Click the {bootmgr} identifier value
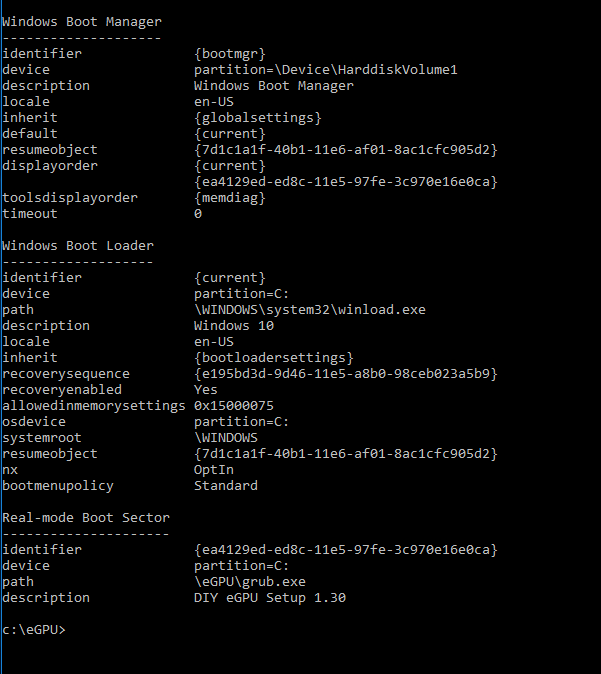This screenshot has width=601, height=674. pyautogui.click(x=230, y=54)
